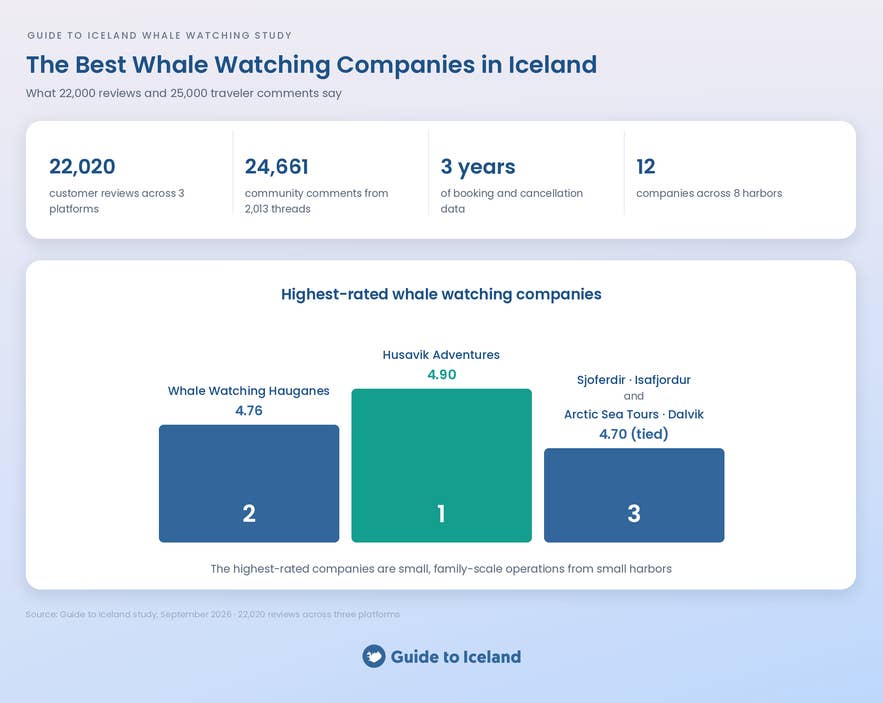Click the headline 'The Best Whale Watching Companies in Iceland'
883x703 pixels.
(311, 65)
